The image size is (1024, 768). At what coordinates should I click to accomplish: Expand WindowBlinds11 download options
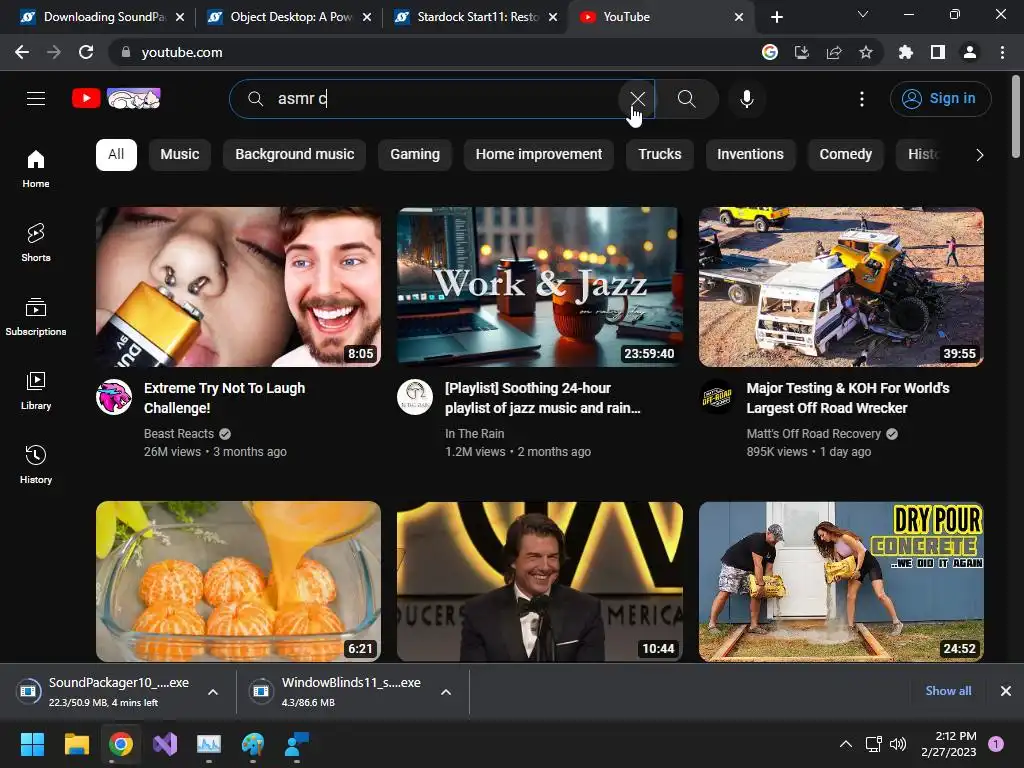(x=446, y=692)
